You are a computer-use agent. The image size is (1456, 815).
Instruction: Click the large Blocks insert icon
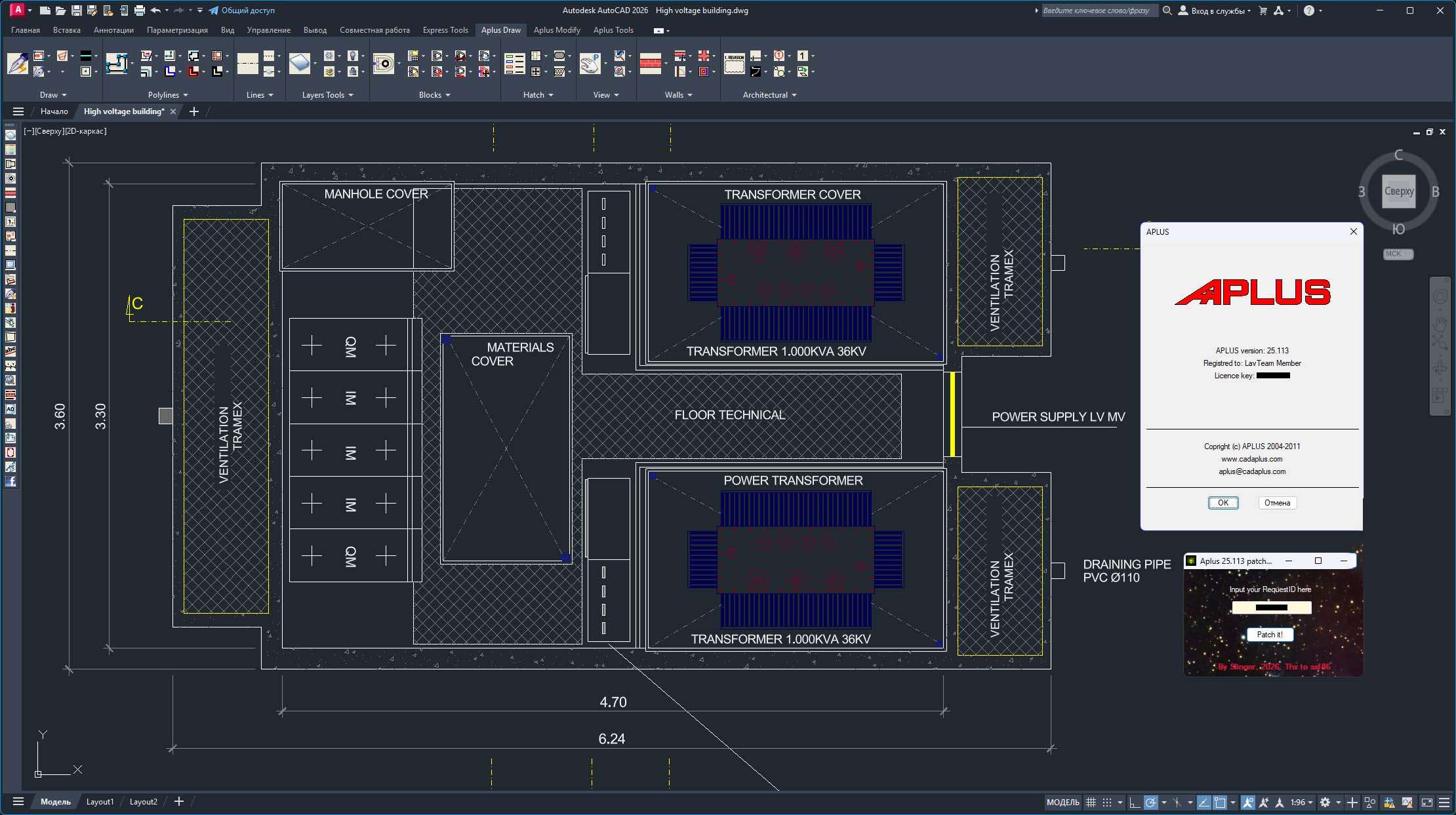(x=384, y=64)
